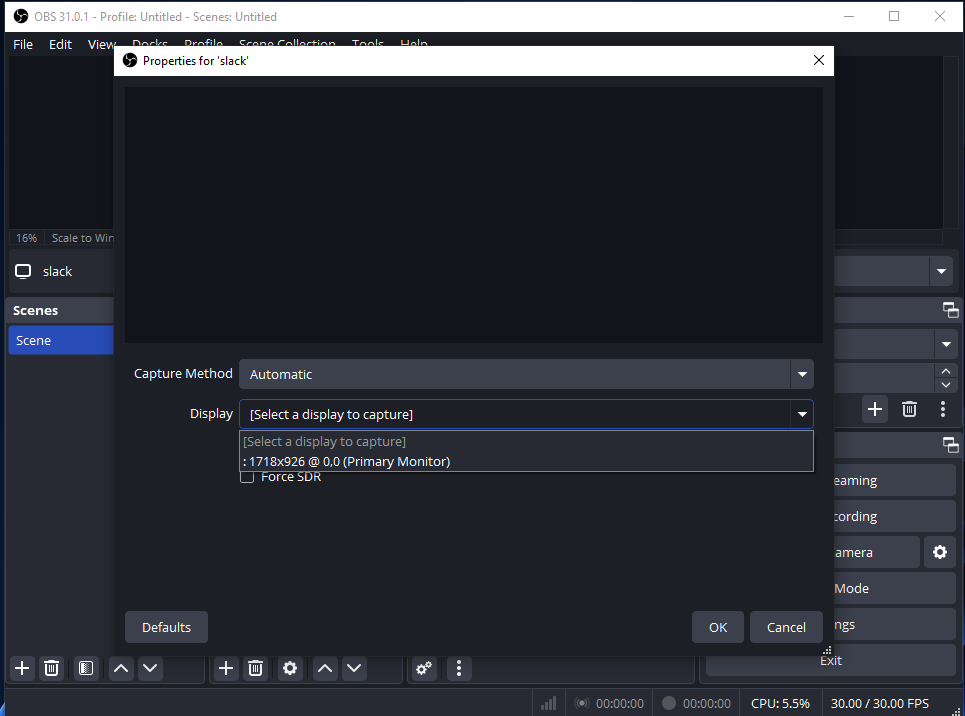Click OBS logo in Properties dialog title bar
The image size is (965, 716).
[x=130, y=60]
